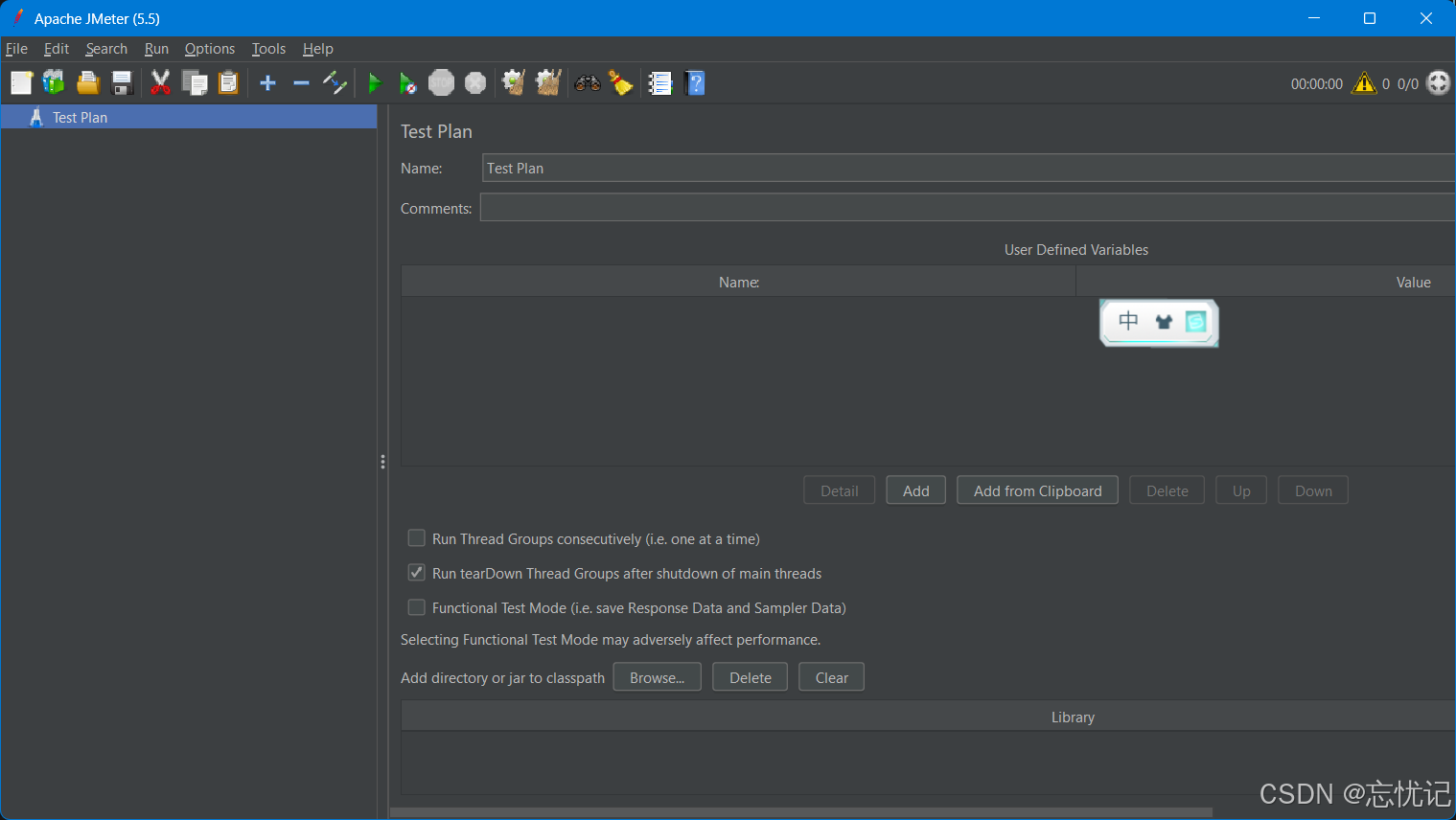Collapse all nodes with minus icon
Image resolution: width=1456 pixels, height=820 pixels.
pyautogui.click(x=301, y=83)
